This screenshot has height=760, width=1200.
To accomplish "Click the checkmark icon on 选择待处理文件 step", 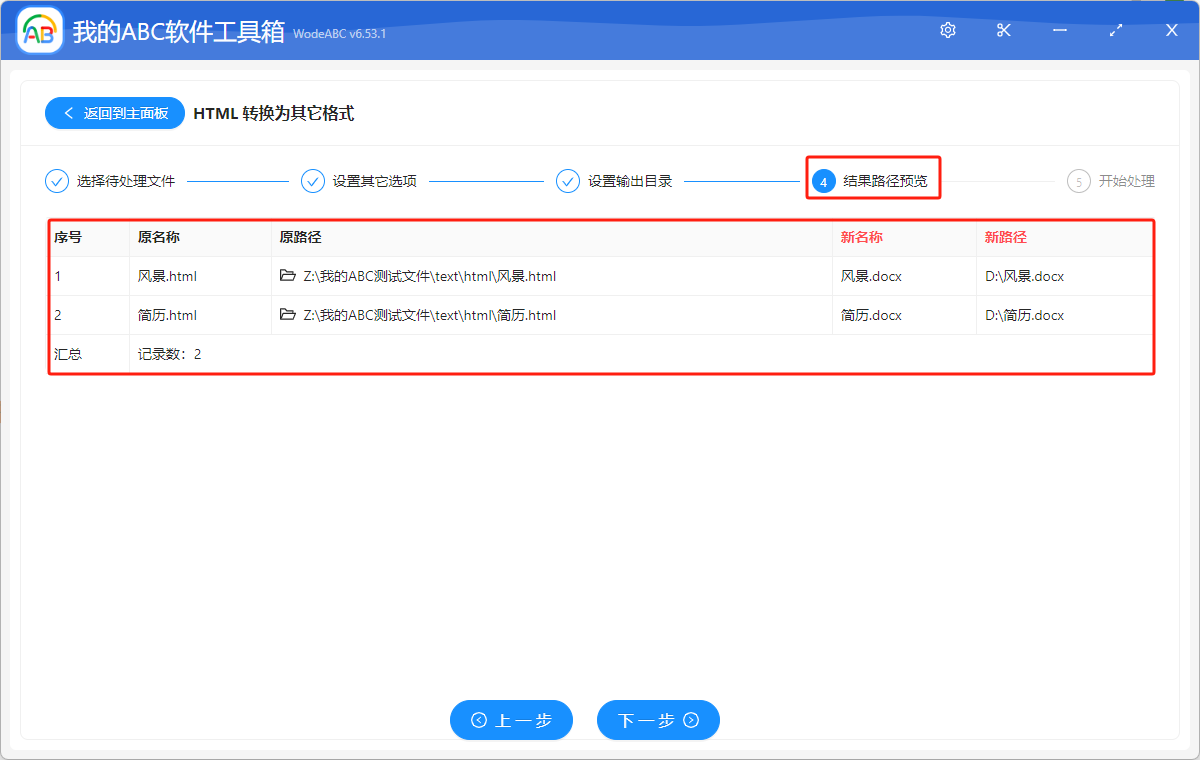I will pos(55,181).
